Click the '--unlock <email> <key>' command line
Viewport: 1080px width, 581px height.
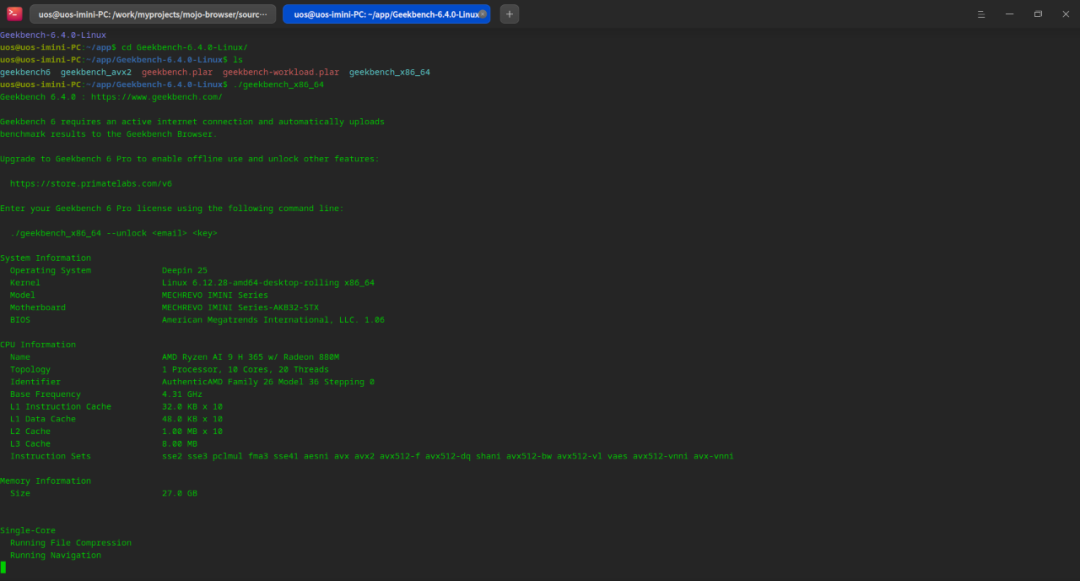(x=114, y=233)
